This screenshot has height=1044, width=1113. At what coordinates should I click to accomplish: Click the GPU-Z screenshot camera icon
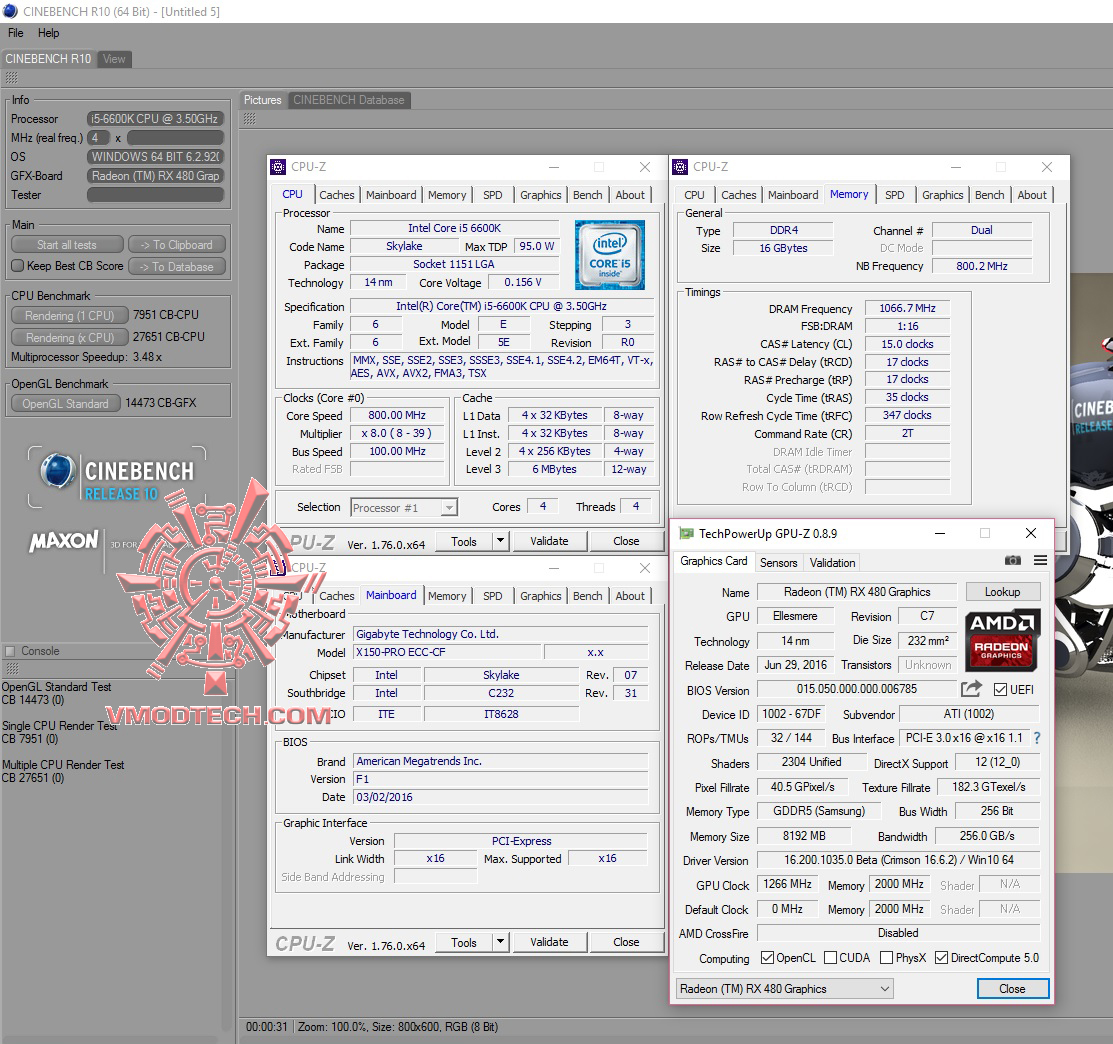(x=1013, y=561)
